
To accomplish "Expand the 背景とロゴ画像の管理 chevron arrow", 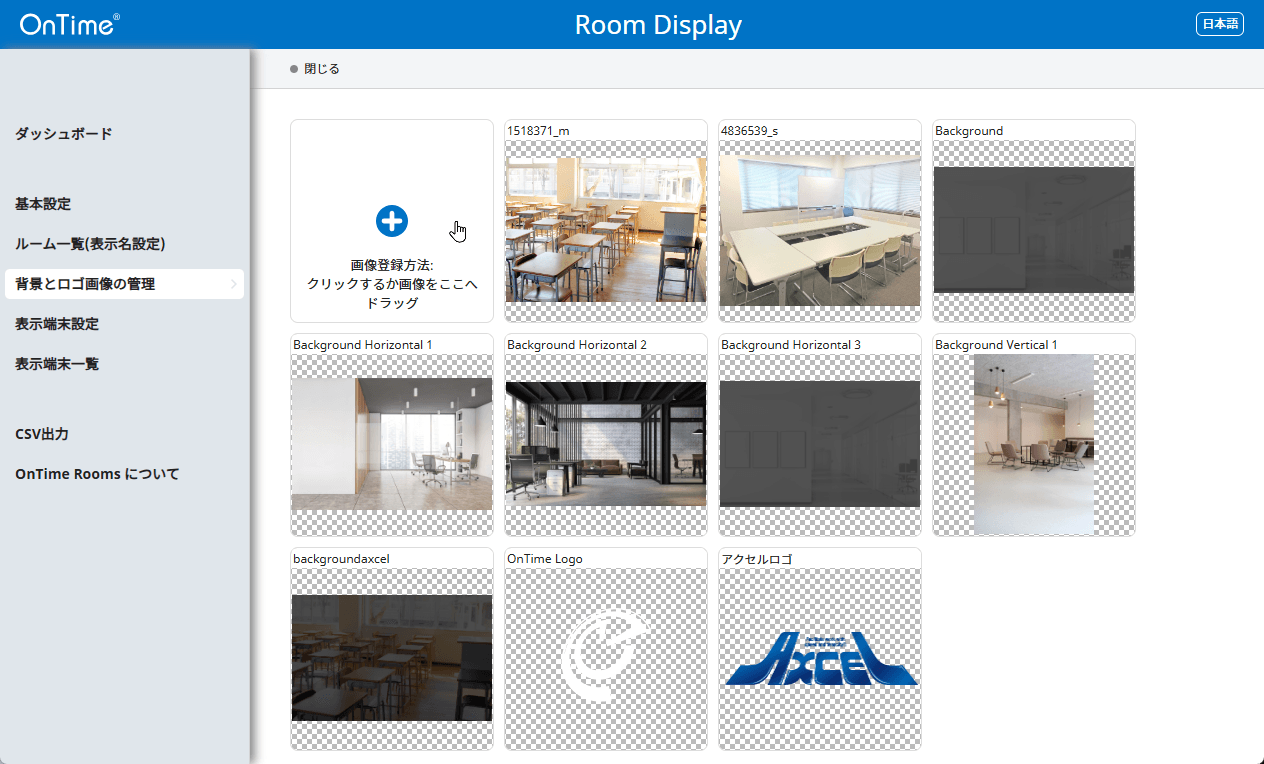I will (233, 285).
